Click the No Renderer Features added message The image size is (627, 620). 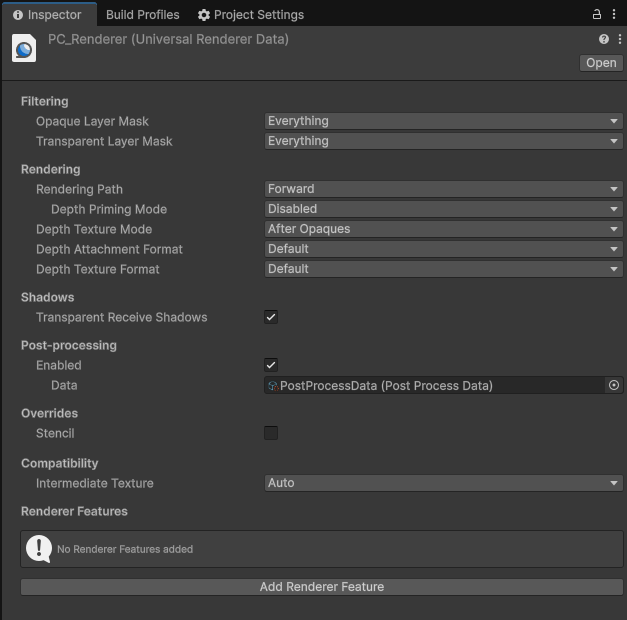tap(125, 549)
